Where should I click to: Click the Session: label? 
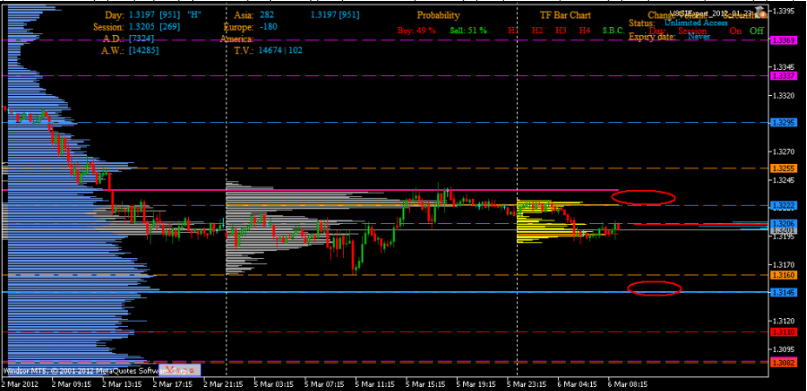(x=109, y=27)
